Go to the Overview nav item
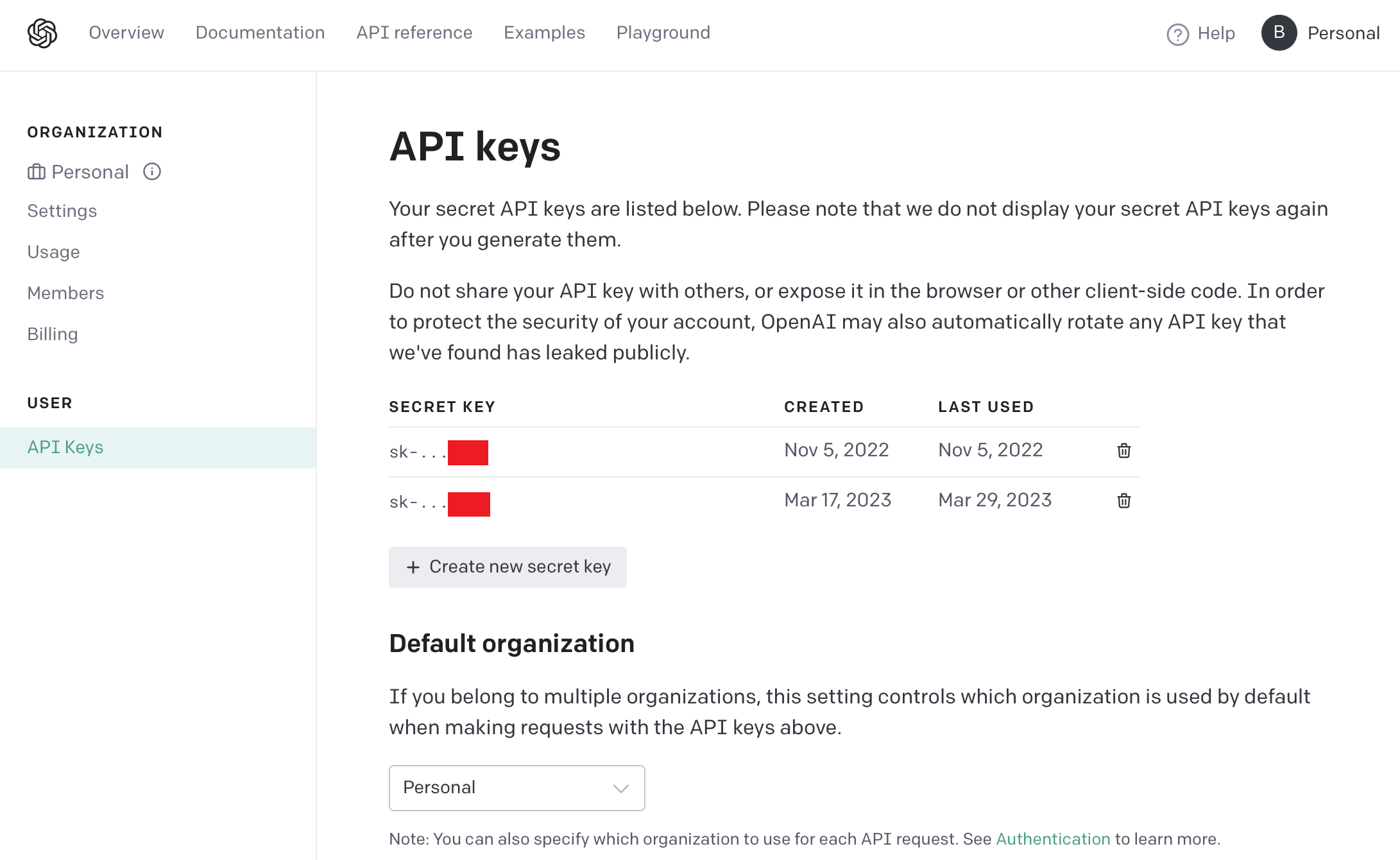Screen dimensions: 1400x860 (x=126, y=33)
